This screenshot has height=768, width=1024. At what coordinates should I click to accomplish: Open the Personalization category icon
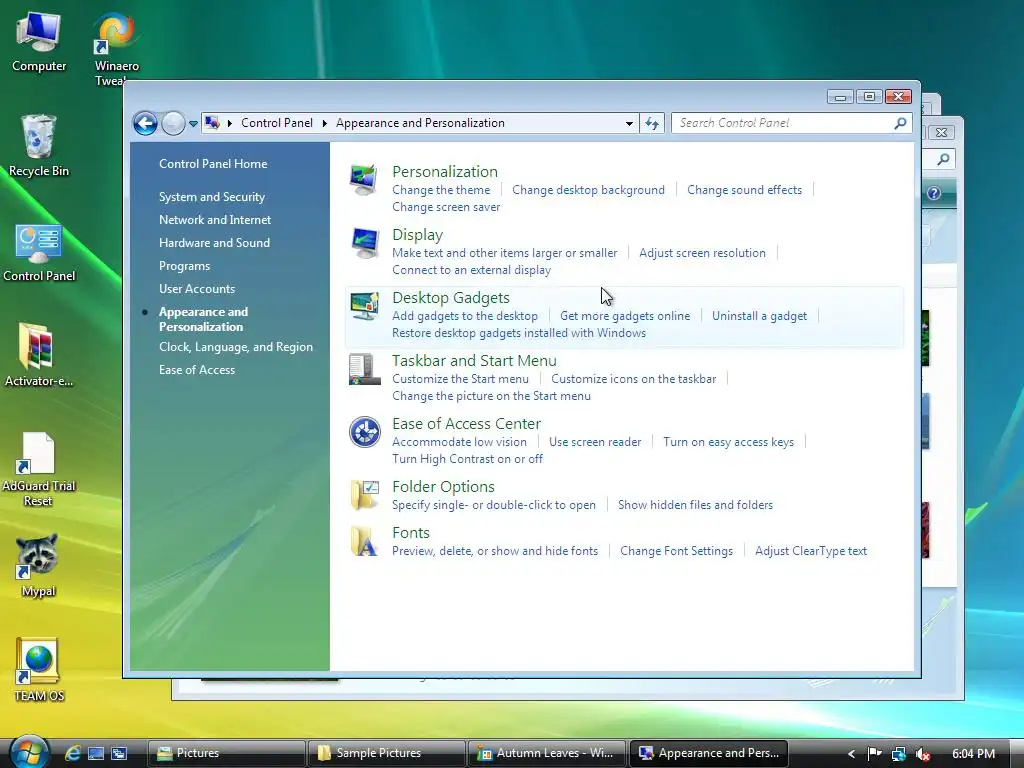pos(364,179)
